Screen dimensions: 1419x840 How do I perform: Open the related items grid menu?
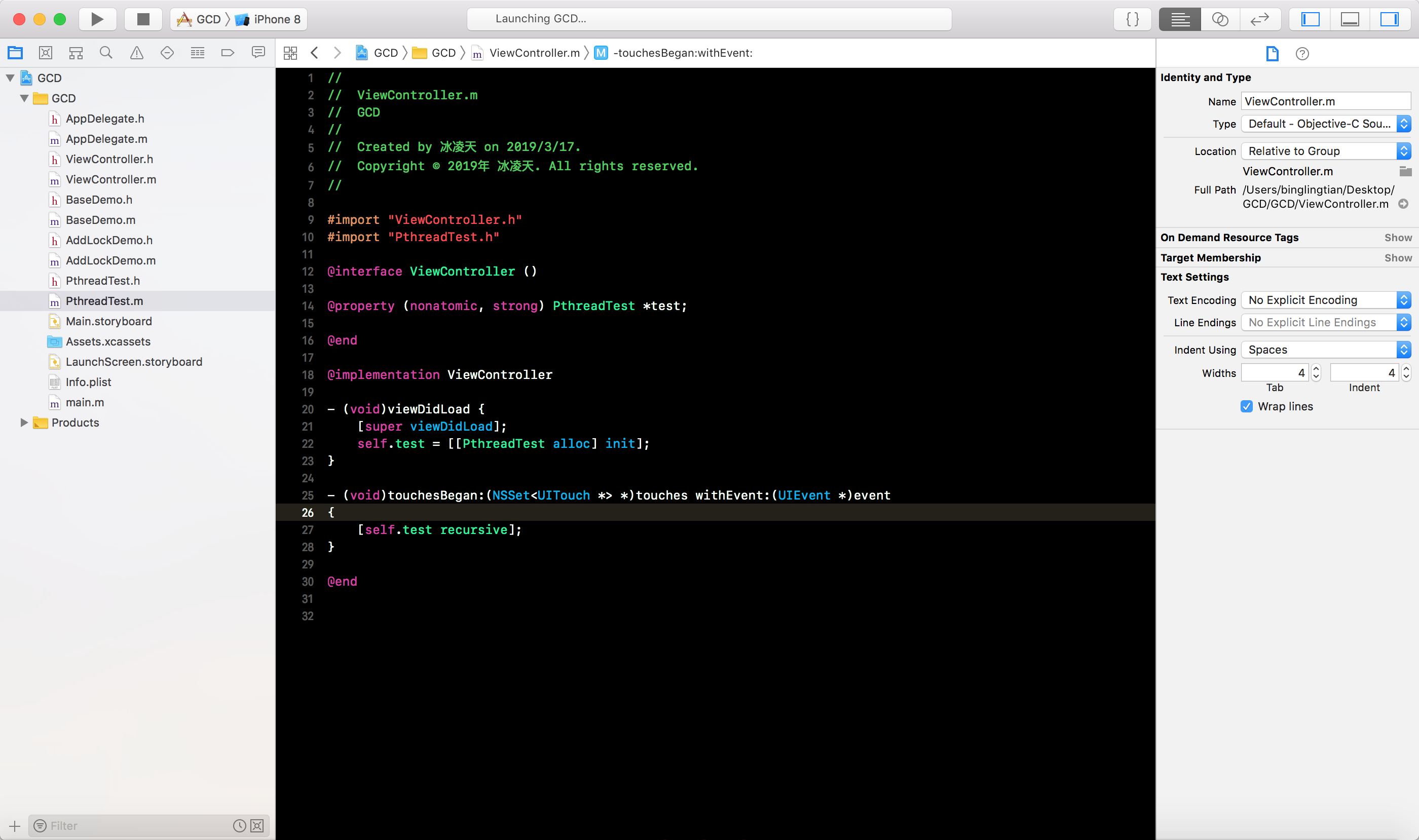(290, 53)
